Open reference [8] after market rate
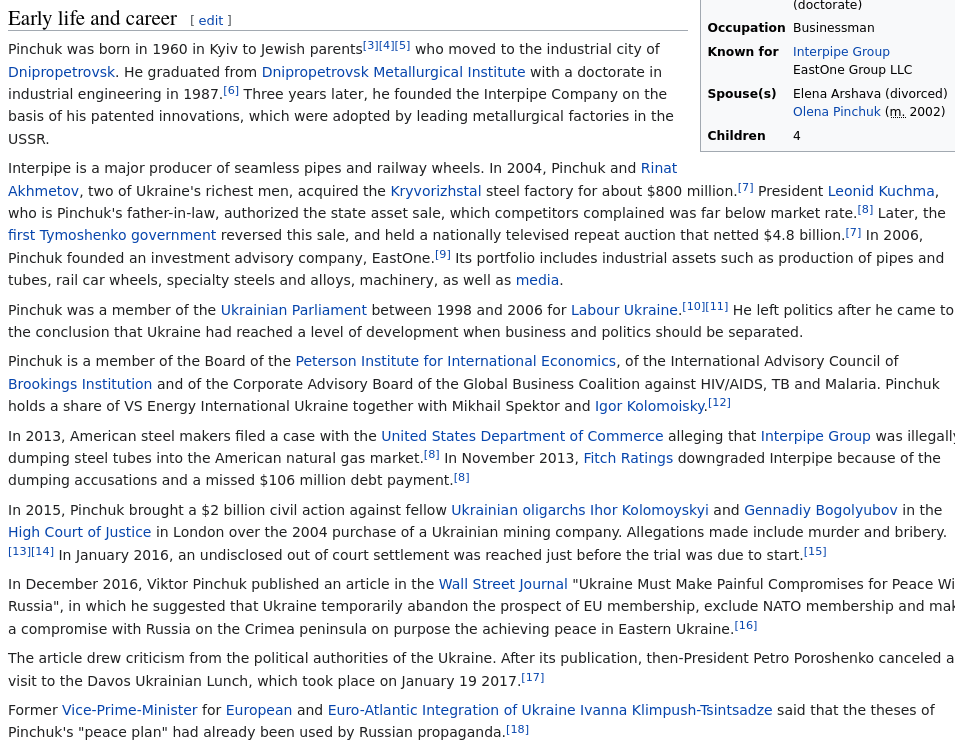The width and height of the screenshot is (955, 749). click(865, 210)
